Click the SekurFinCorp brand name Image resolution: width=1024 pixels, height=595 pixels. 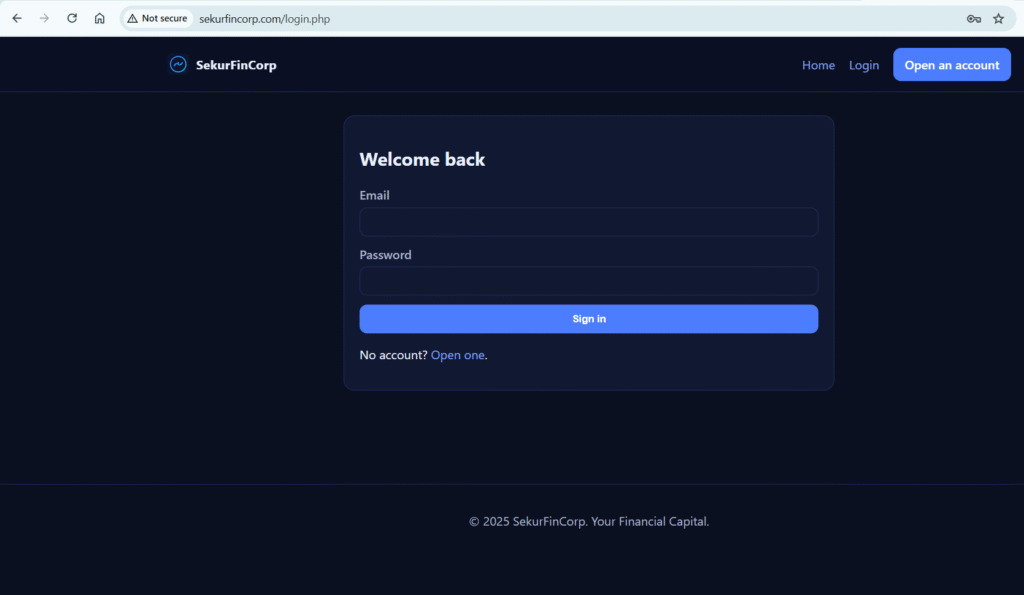coord(236,65)
